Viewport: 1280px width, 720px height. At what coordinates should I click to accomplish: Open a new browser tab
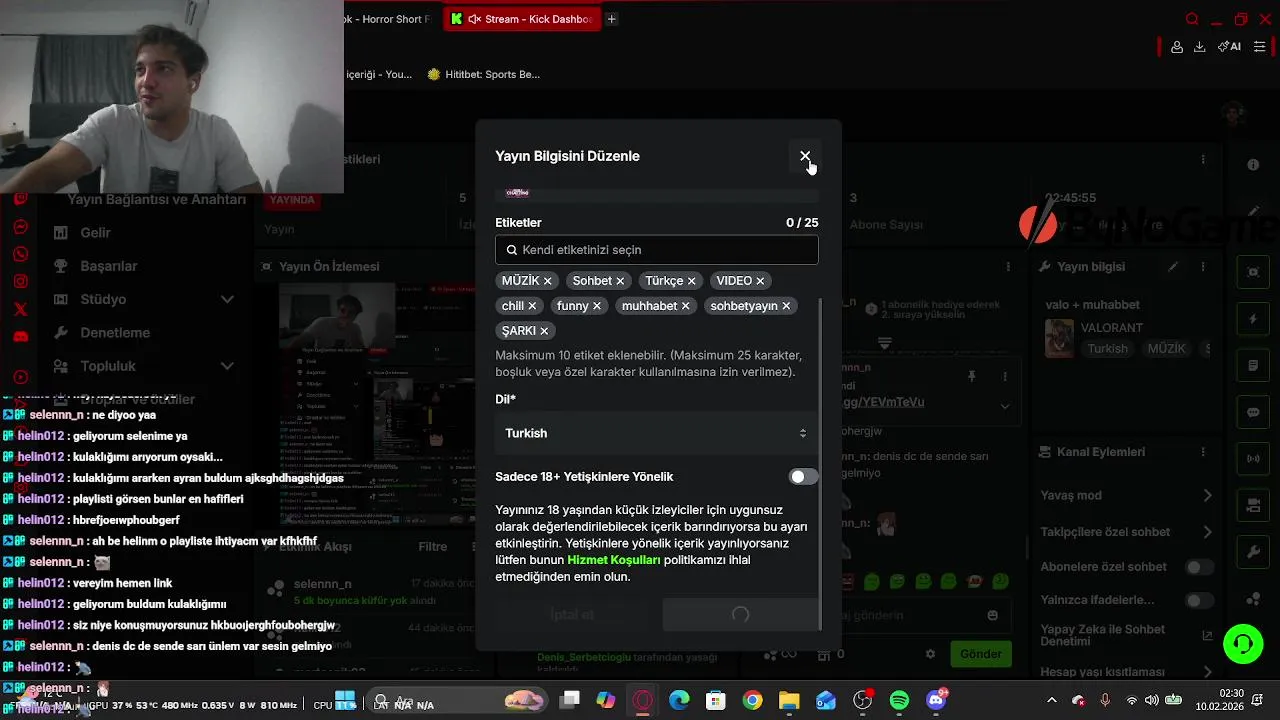611,19
